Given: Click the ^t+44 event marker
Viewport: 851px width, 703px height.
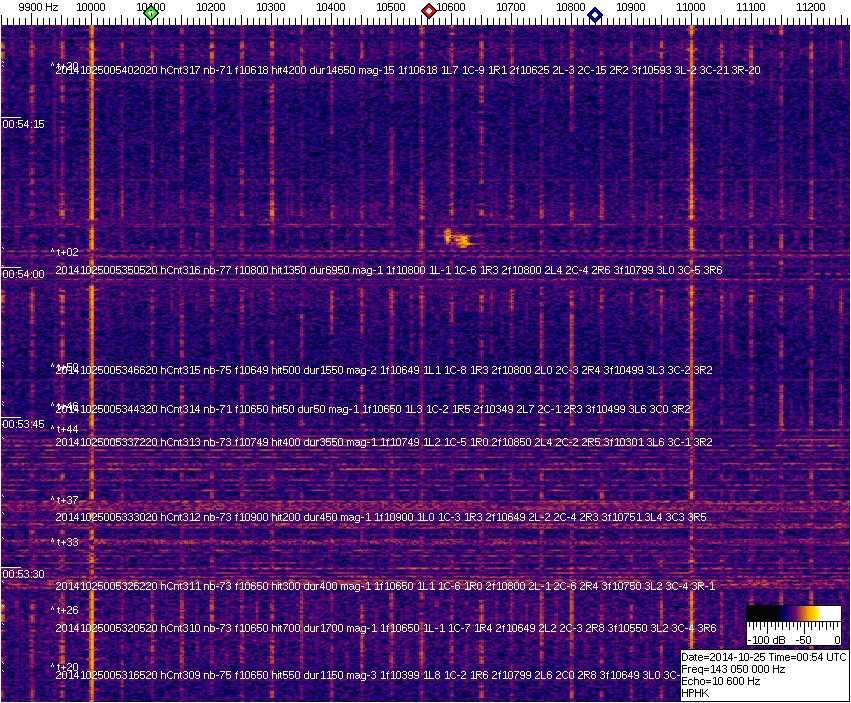Looking at the screenshot, I should click(x=65, y=429).
